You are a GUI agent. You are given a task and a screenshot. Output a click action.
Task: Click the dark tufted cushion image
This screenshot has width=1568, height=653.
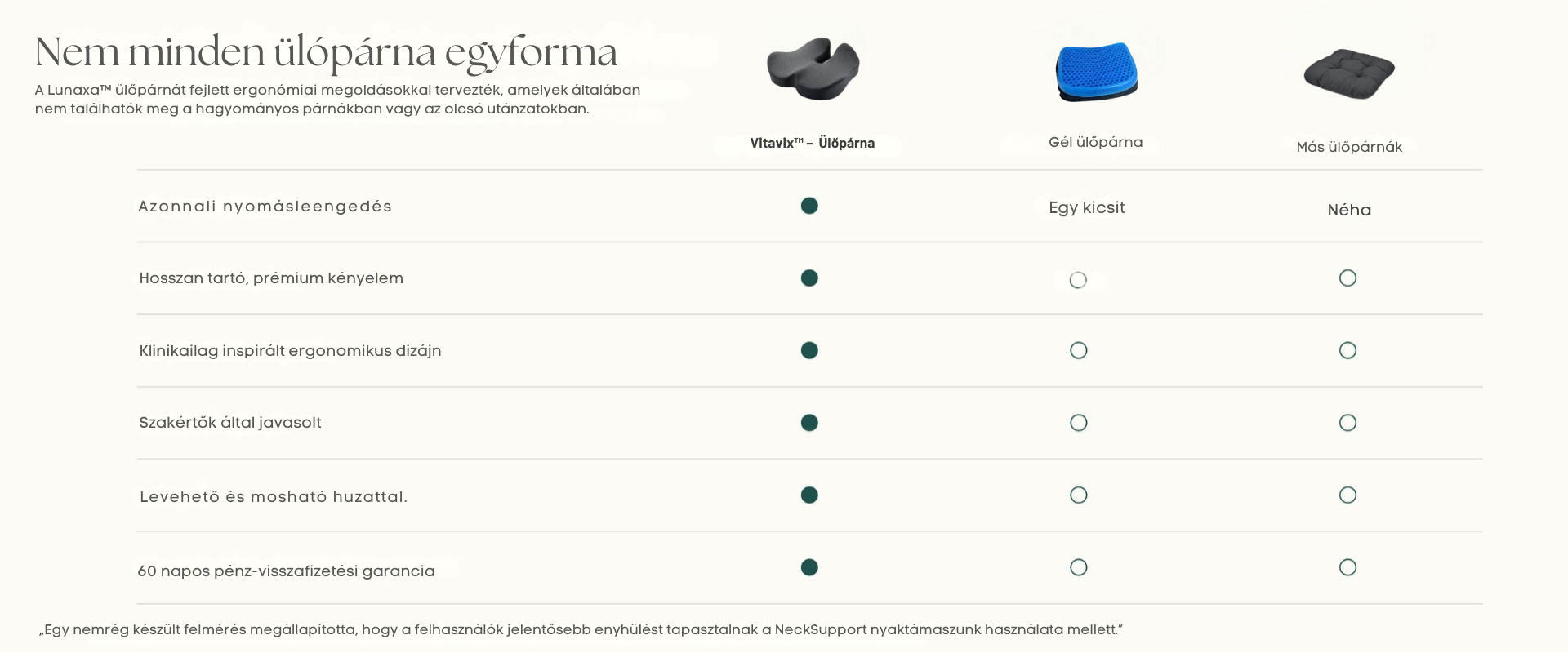tap(1348, 73)
